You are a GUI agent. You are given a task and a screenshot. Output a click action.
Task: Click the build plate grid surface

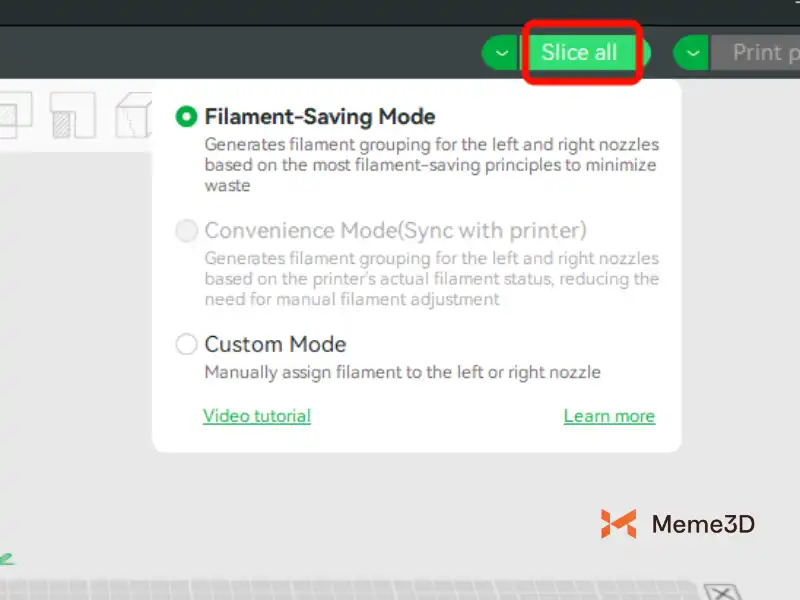click(x=350, y=590)
